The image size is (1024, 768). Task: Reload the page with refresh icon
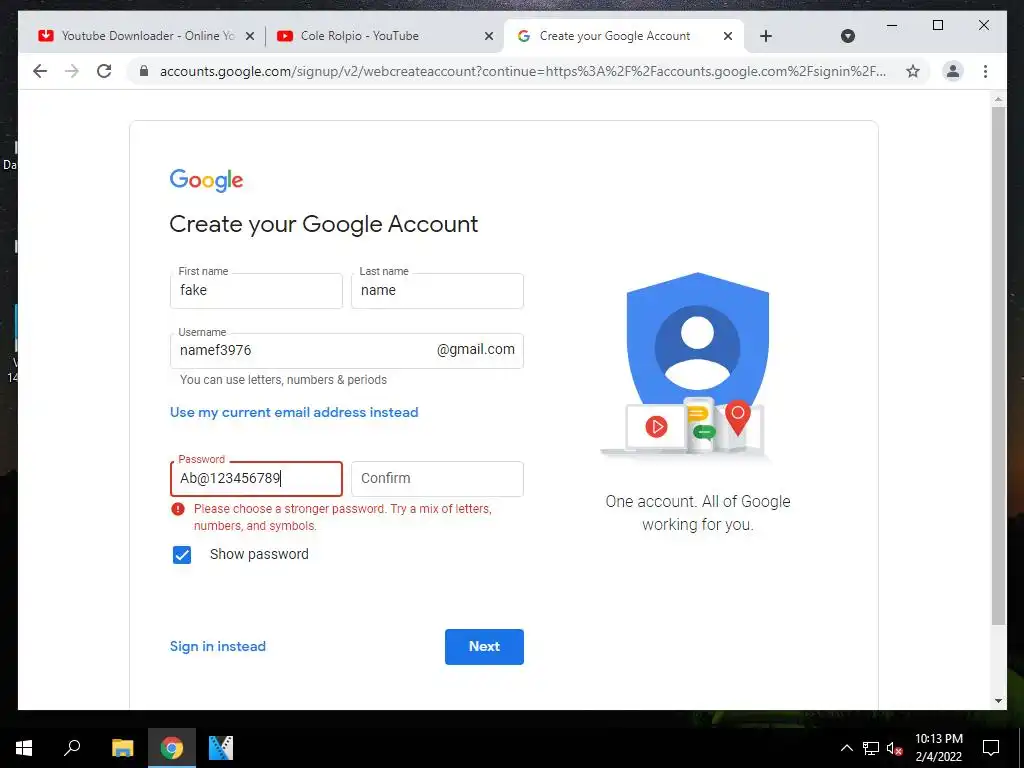coord(104,71)
